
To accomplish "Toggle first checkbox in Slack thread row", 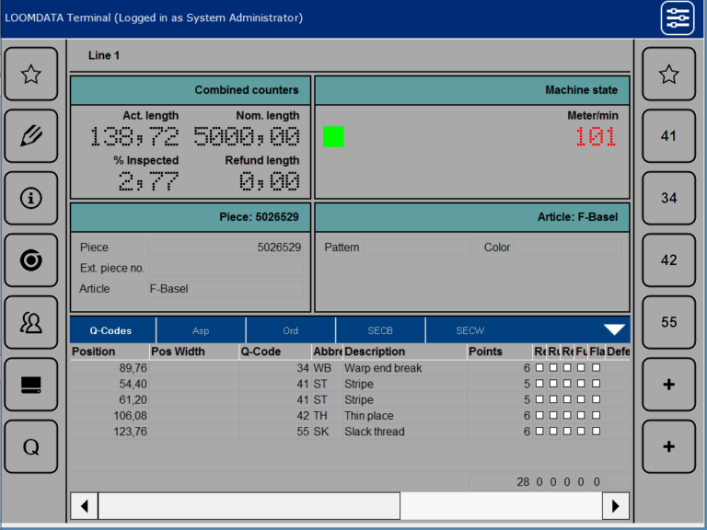I will [x=540, y=432].
